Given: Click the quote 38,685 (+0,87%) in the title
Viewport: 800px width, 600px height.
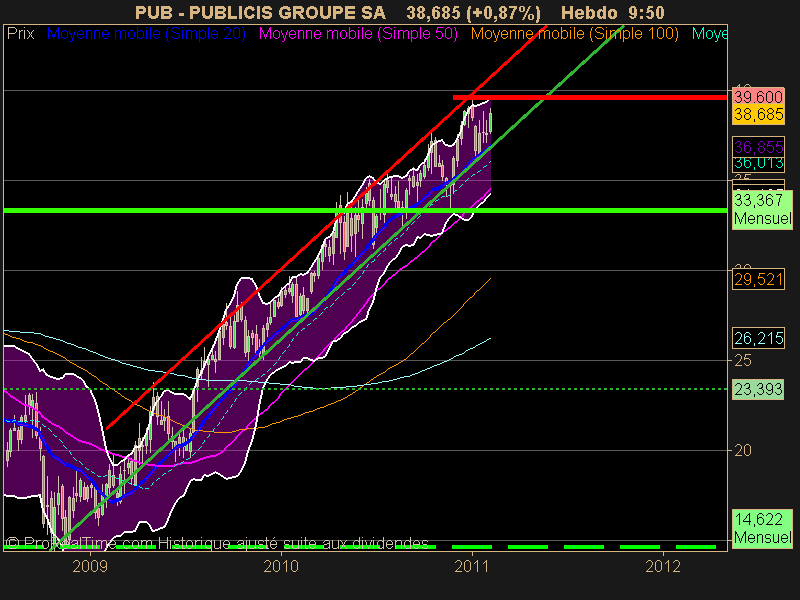Looking at the screenshot, I should click(473, 12).
